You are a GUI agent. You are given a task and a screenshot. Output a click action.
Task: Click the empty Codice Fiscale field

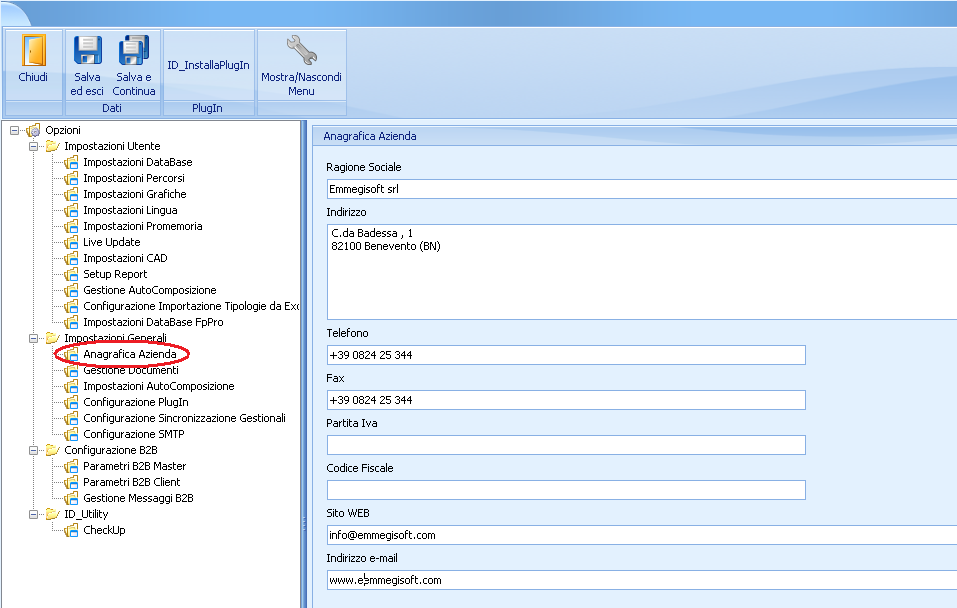tap(566, 490)
